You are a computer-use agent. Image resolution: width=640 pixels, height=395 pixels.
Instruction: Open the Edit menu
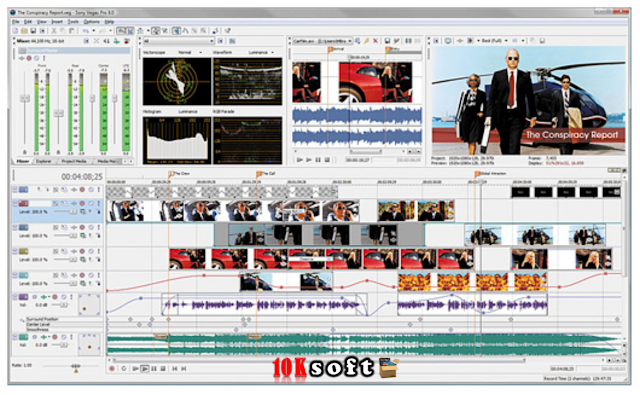point(28,22)
